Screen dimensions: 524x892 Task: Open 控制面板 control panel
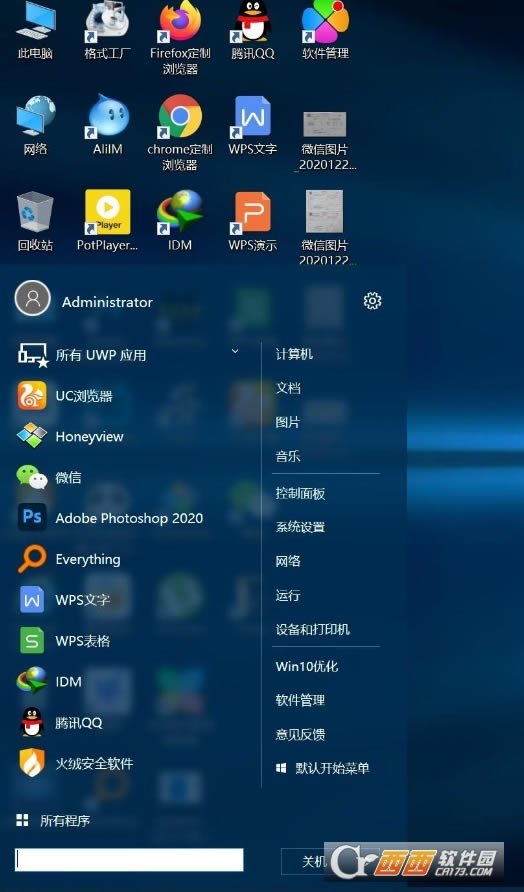pos(300,493)
